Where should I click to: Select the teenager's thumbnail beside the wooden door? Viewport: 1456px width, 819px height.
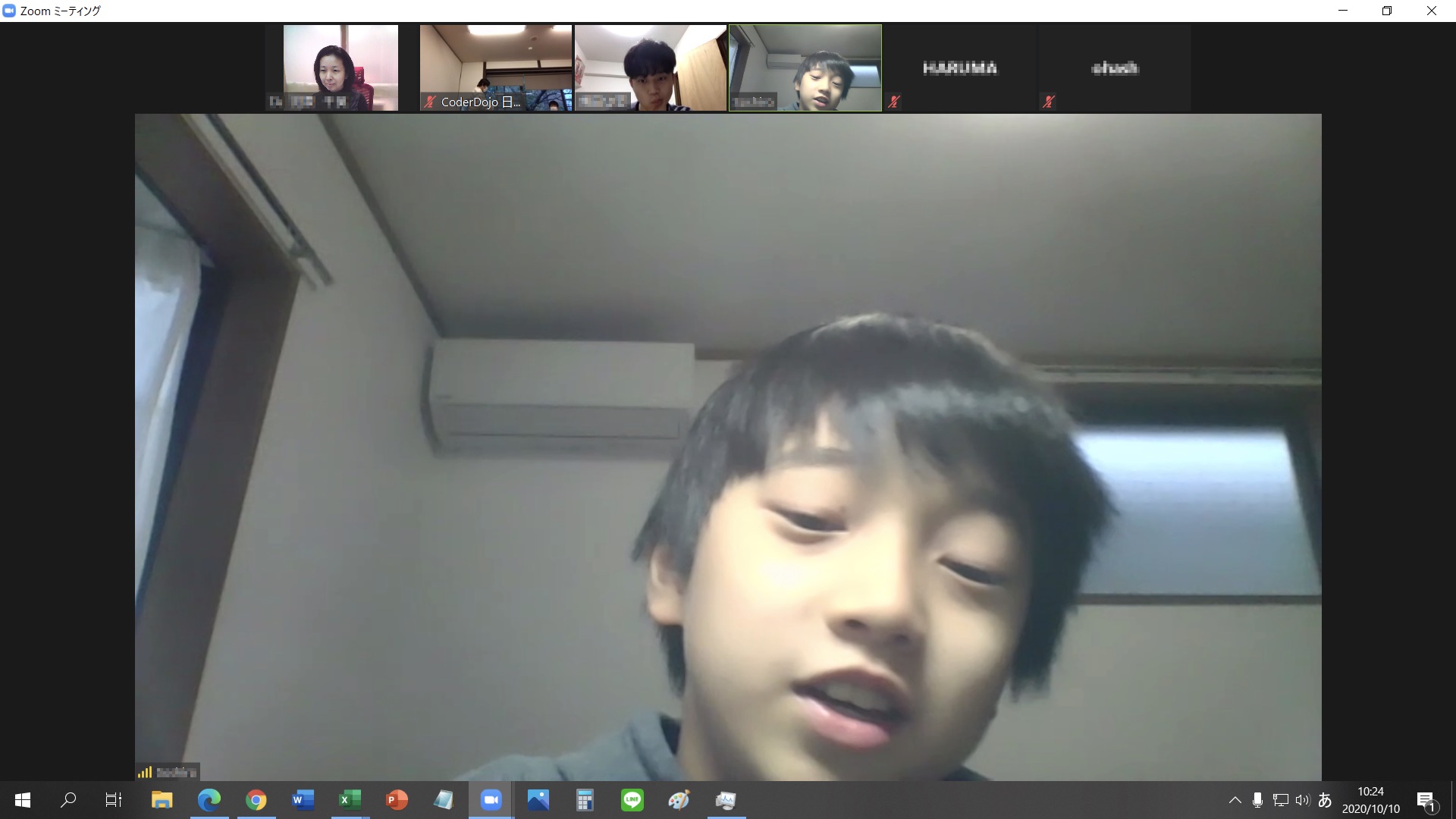(651, 67)
